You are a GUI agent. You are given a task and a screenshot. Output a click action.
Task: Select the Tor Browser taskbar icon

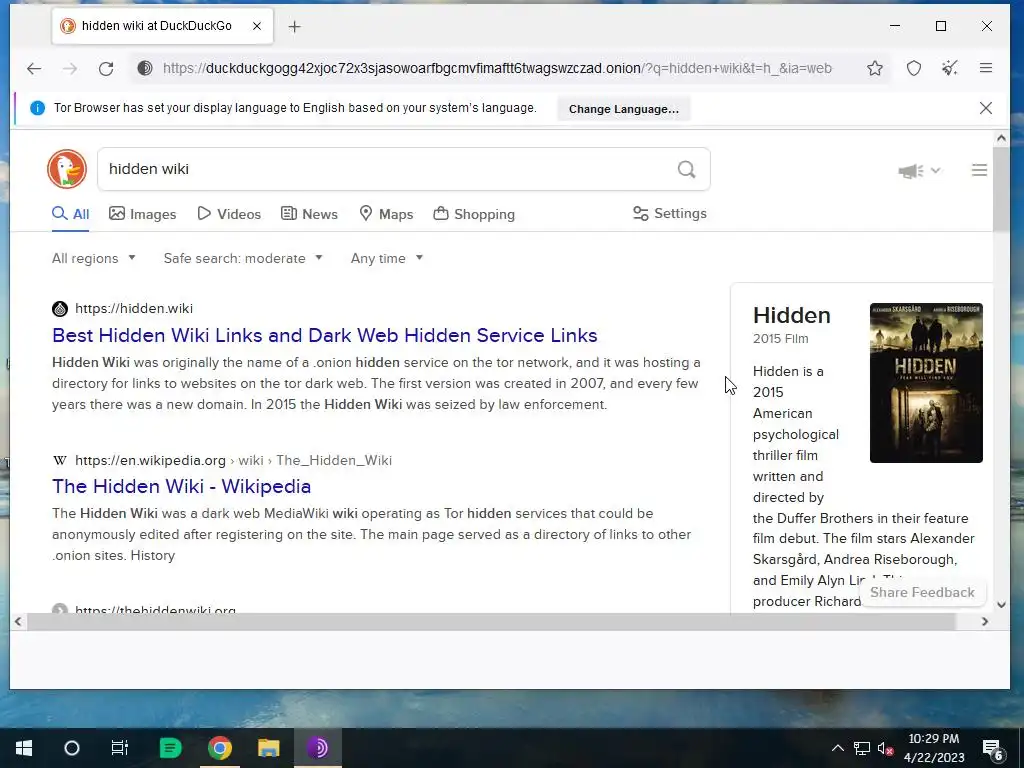(x=317, y=748)
